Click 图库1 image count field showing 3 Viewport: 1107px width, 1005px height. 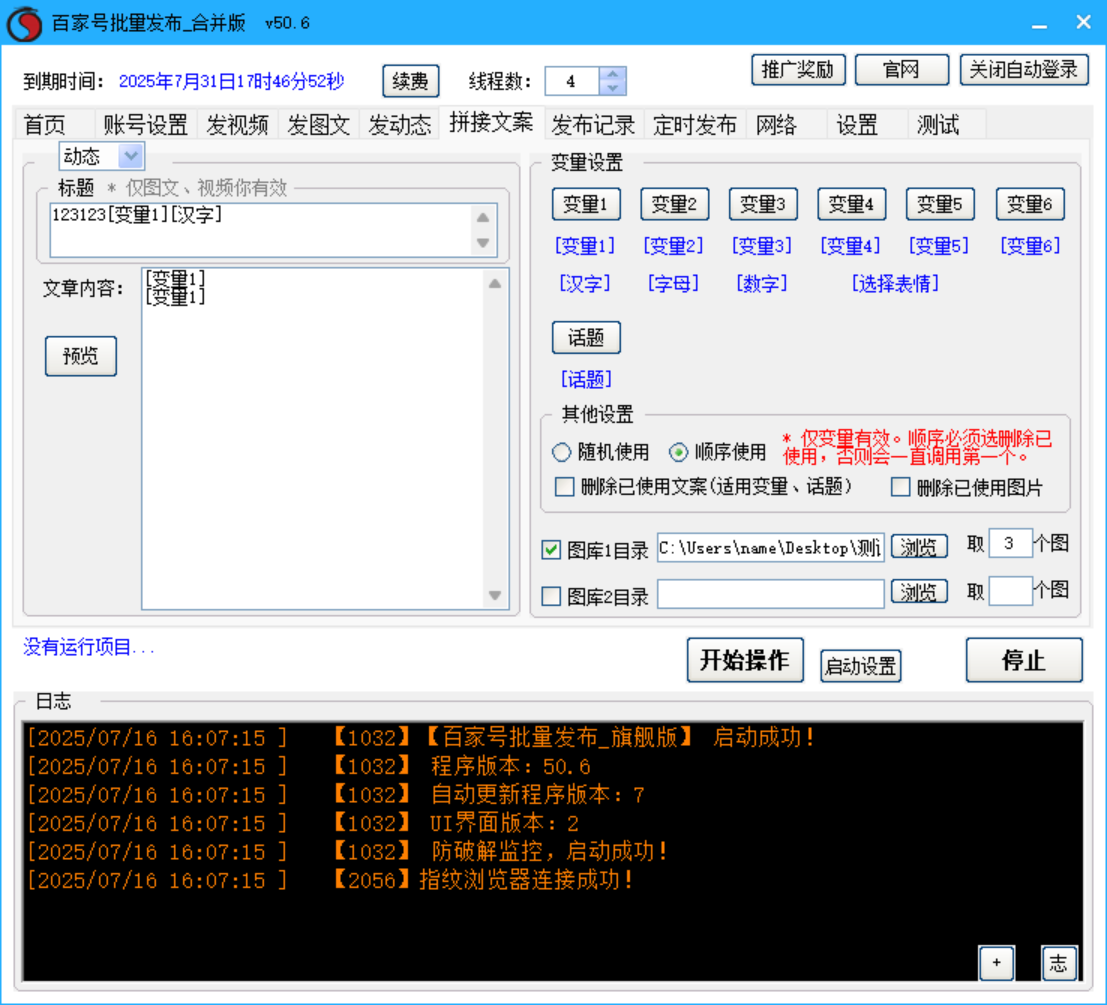tap(1010, 543)
